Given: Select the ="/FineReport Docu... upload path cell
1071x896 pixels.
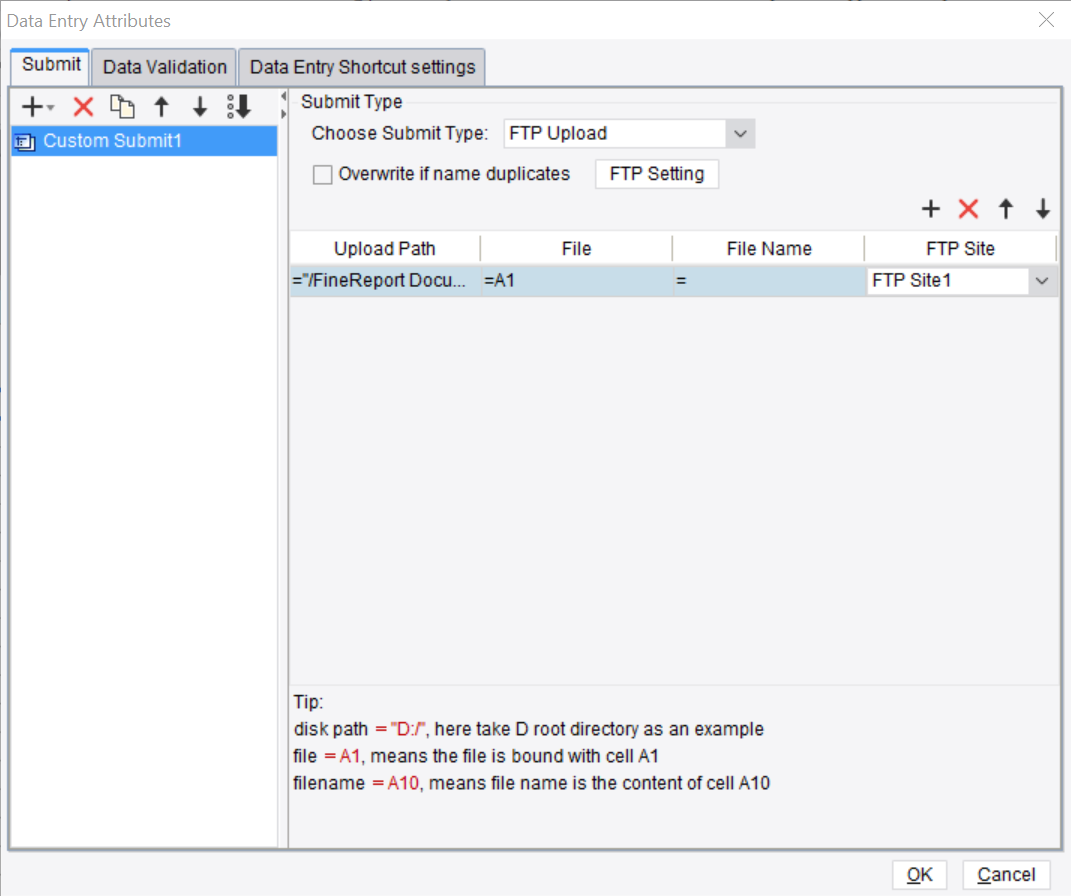Looking at the screenshot, I should pos(385,281).
